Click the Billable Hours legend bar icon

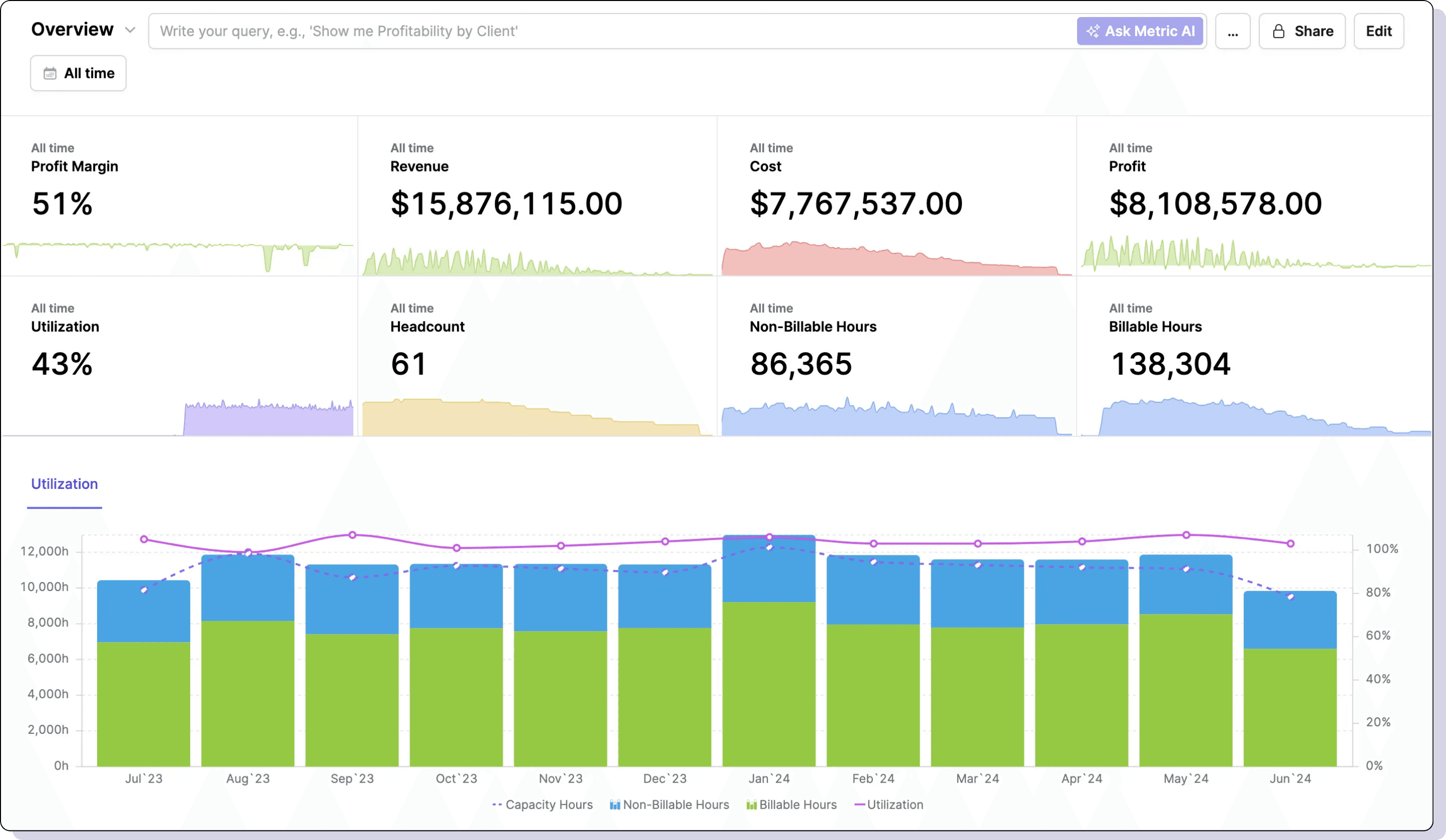(x=751, y=805)
